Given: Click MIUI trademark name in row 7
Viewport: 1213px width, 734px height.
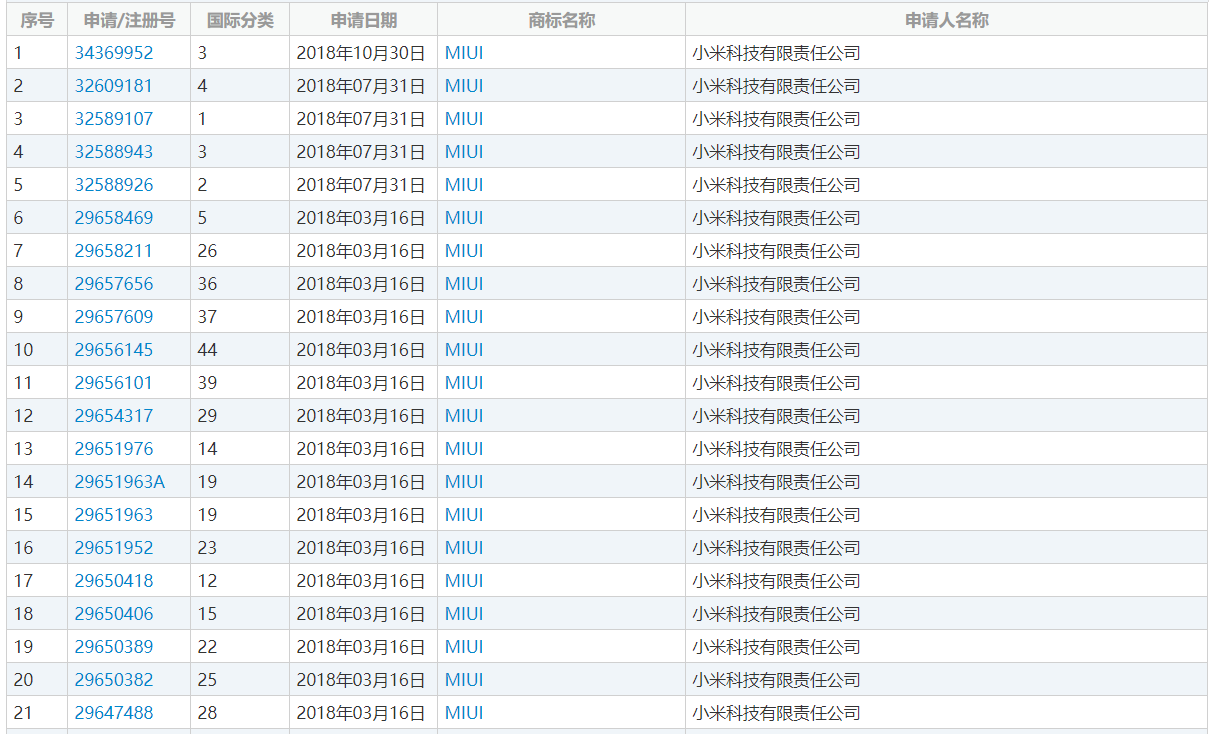Looking at the screenshot, I should point(464,251).
